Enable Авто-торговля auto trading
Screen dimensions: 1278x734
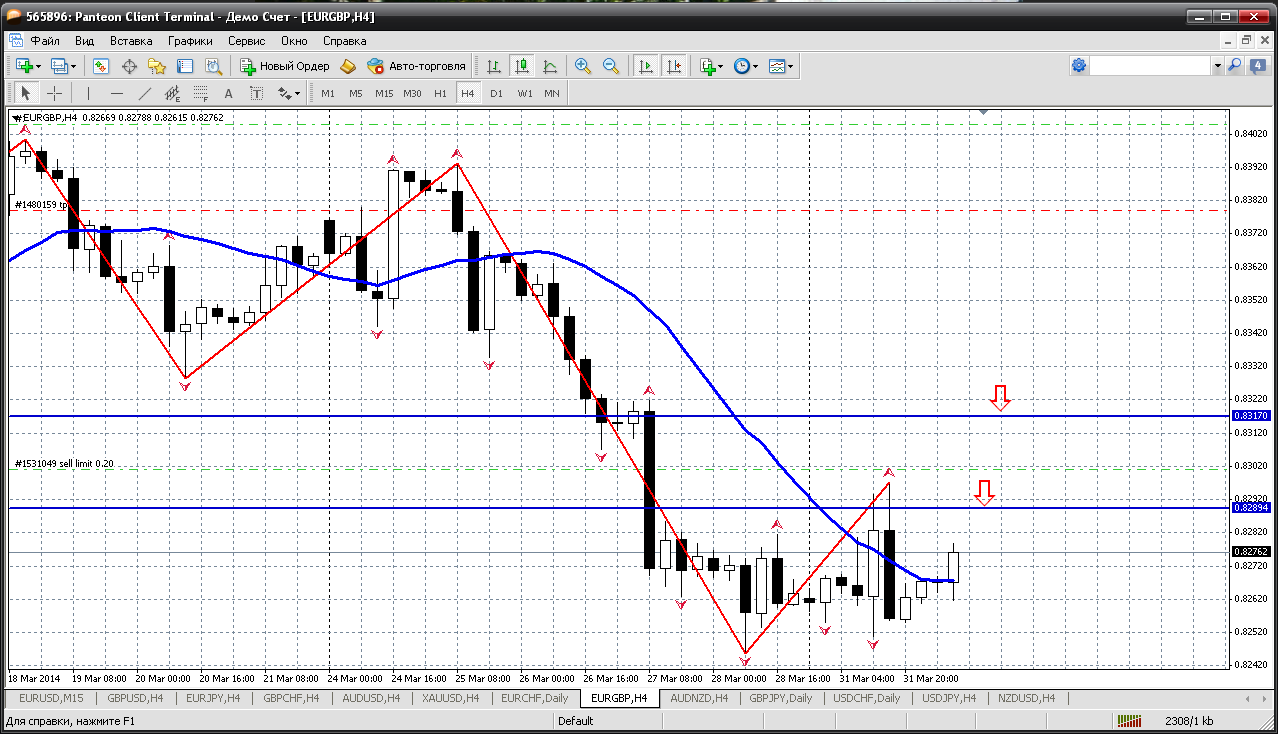(416, 66)
